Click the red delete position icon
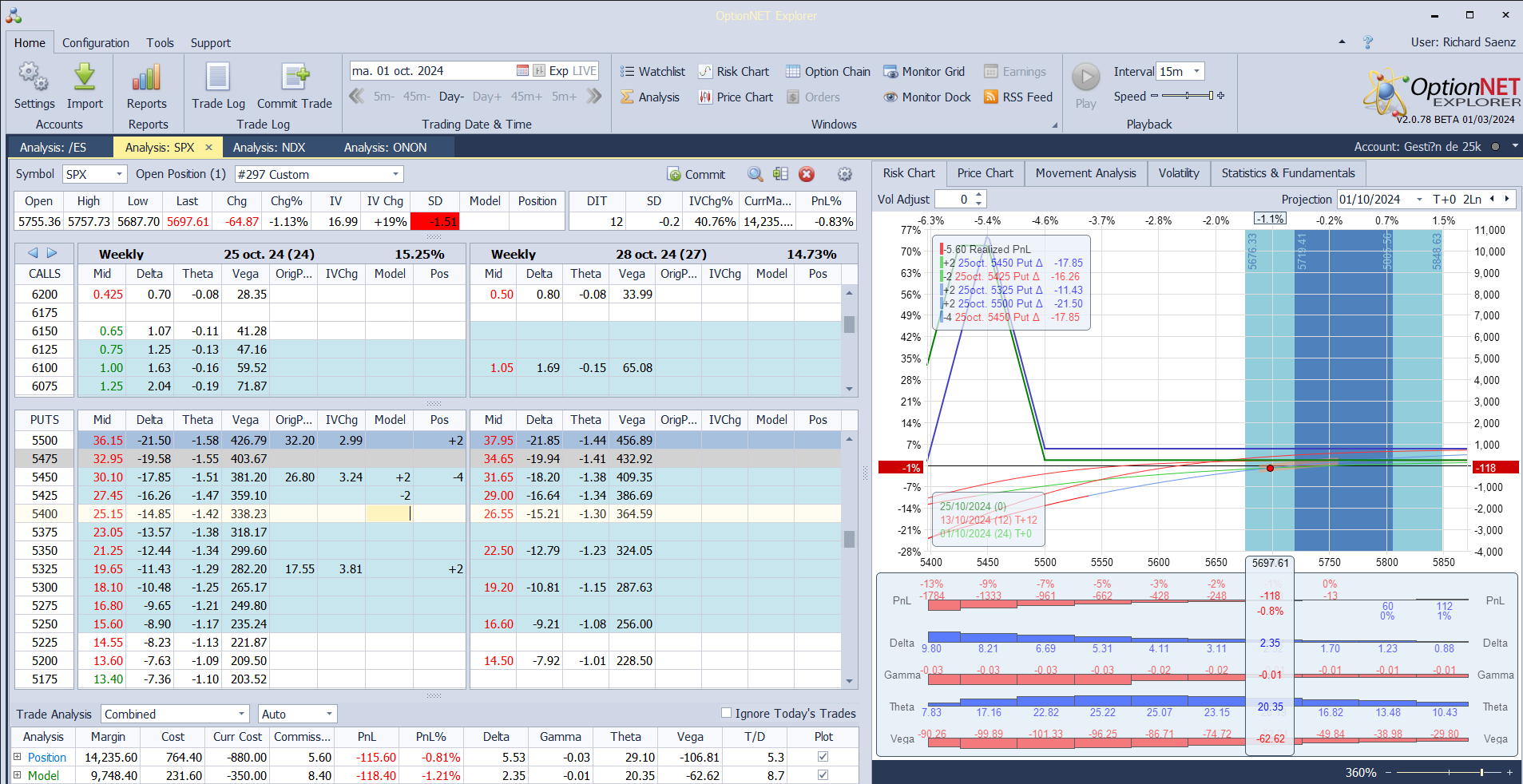This screenshot has width=1523, height=784. pyautogui.click(x=807, y=174)
